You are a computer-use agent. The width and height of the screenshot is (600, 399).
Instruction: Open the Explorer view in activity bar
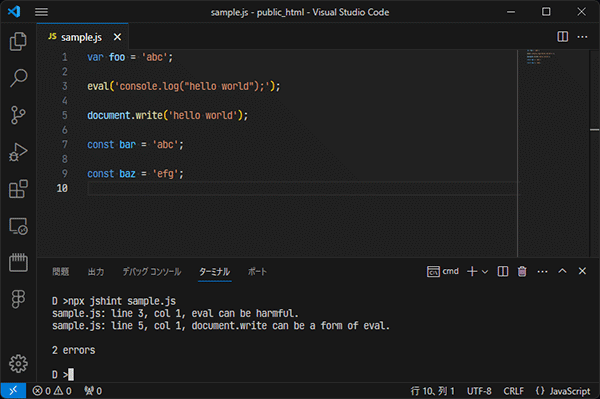click(x=18, y=41)
